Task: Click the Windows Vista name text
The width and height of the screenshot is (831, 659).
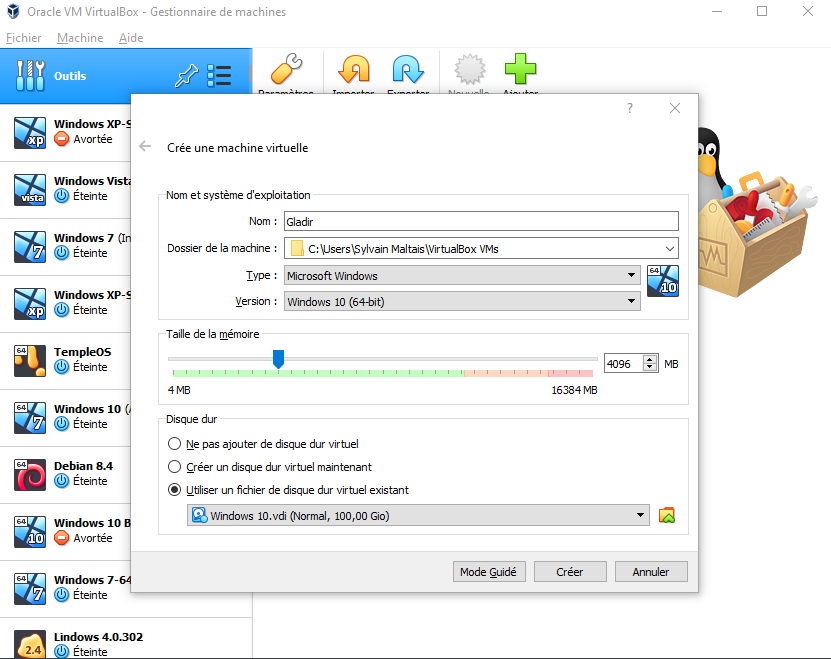Action: [x=92, y=181]
